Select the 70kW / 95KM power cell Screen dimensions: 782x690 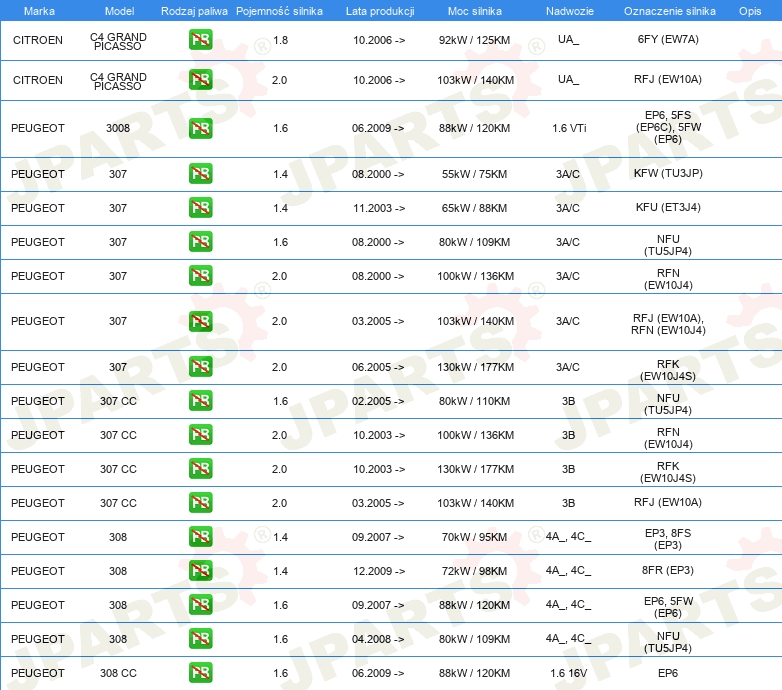pyautogui.click(x=474, y=537)
